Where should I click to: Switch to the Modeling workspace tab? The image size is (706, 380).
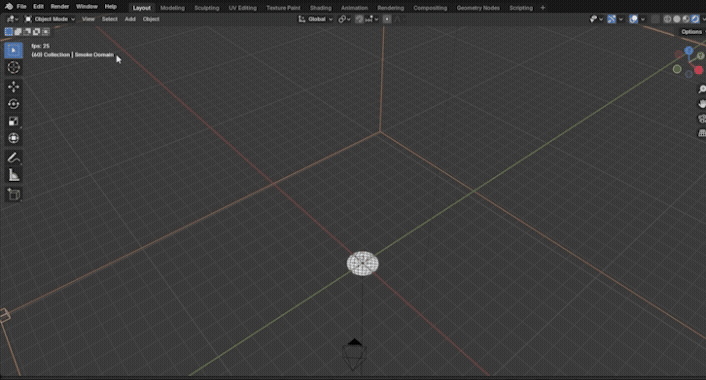(172, 8)
